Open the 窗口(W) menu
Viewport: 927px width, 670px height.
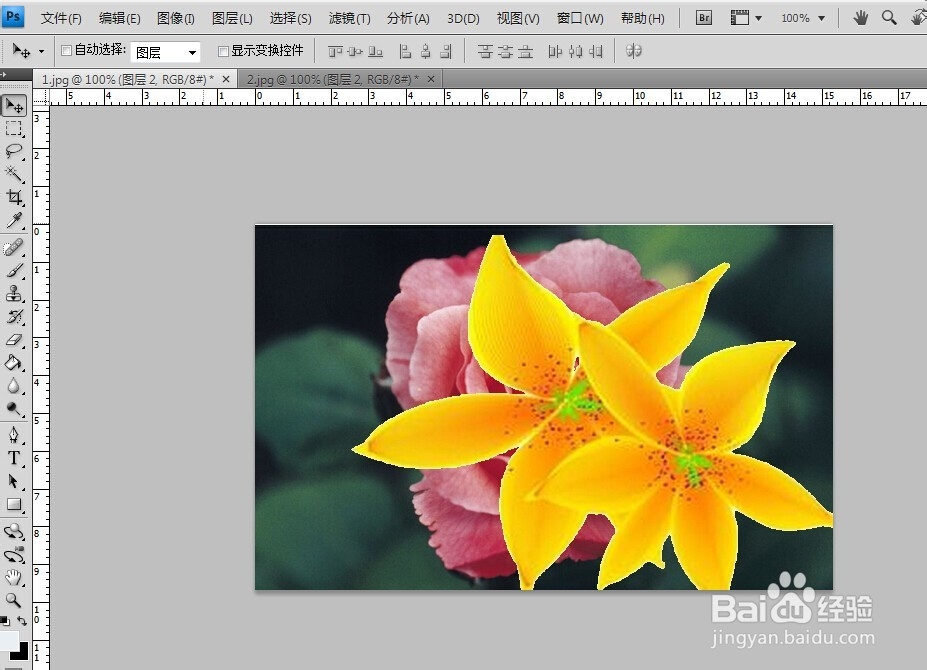580,18
